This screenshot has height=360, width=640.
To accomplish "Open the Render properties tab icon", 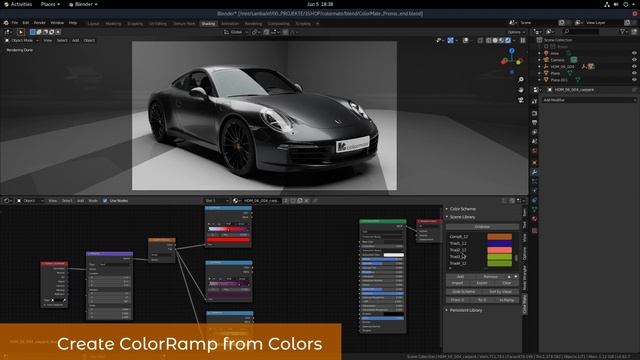I will point(534,113).
